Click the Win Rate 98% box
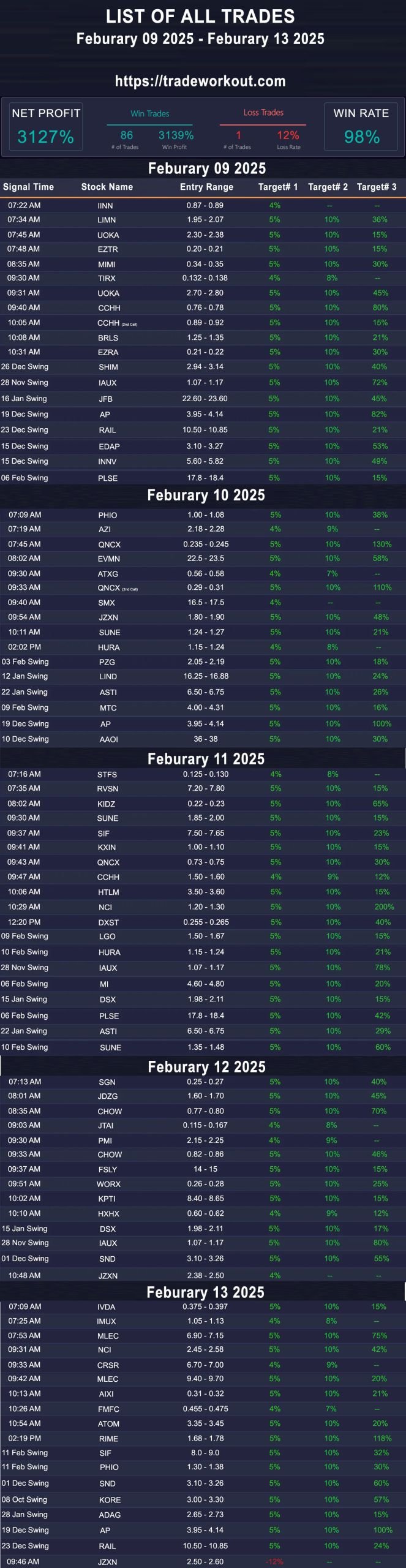This screenshot has height=1568, width=406. click(361, 127)
